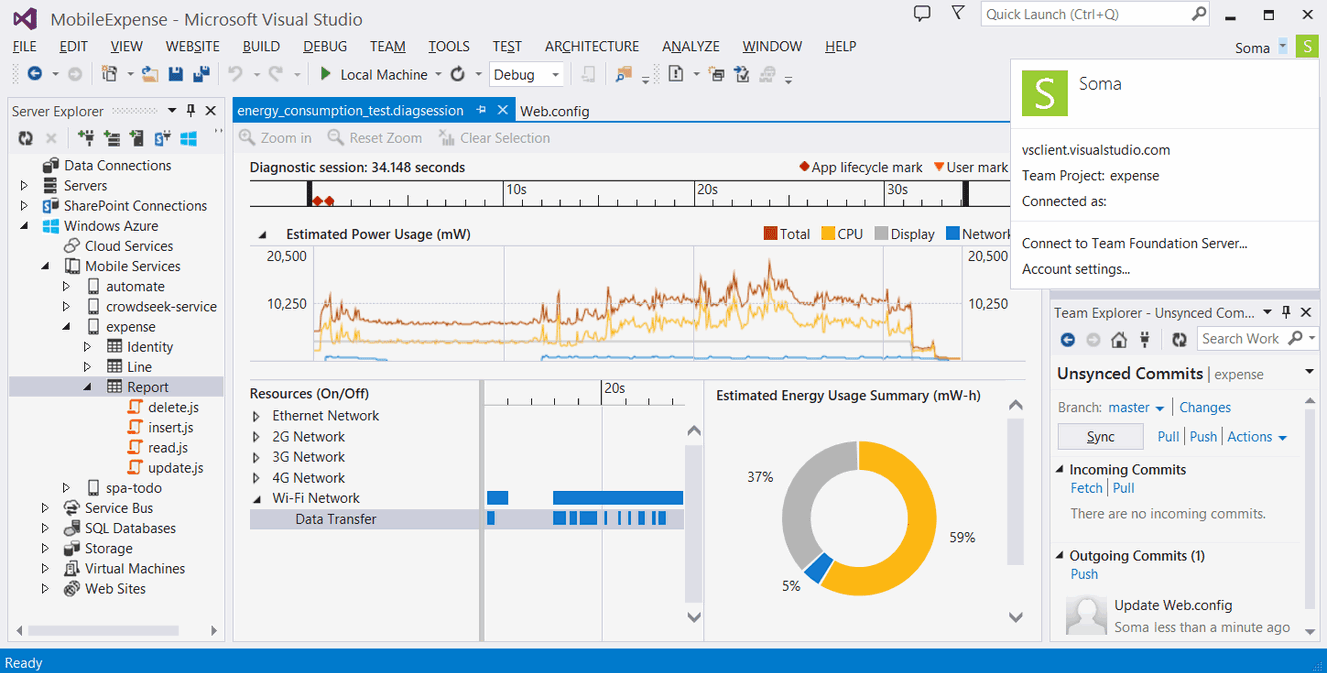Click the Connect to SharePoint icon
1327x673 pixels.
tap(161, 138)
